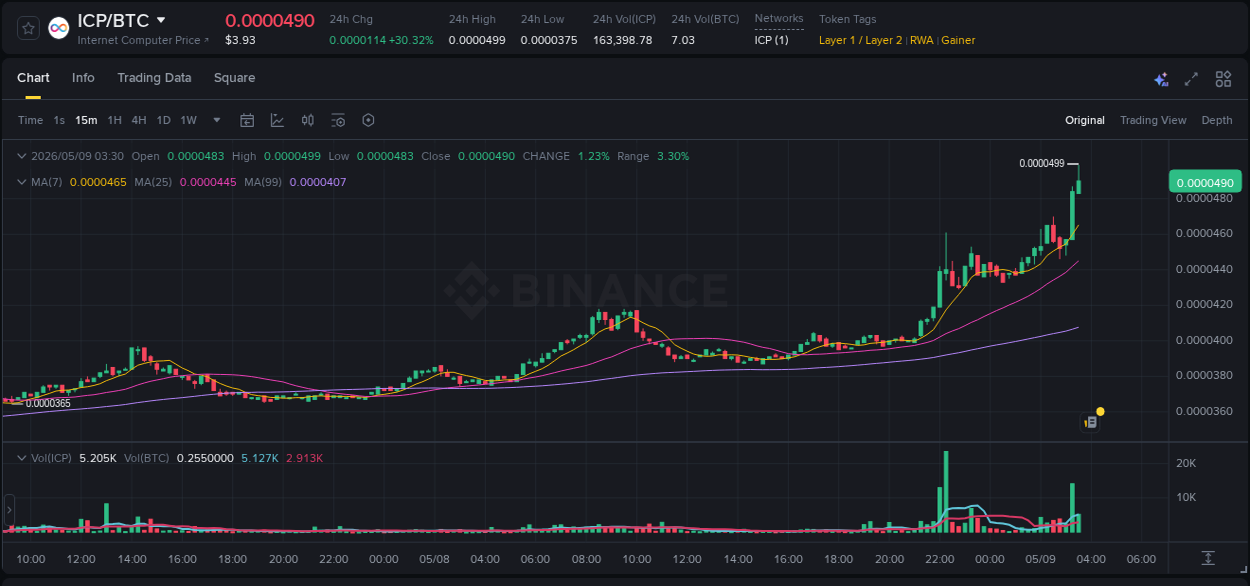The image size is (1250, 586).
Task: Click the RWA token tag
Action: 921,40
